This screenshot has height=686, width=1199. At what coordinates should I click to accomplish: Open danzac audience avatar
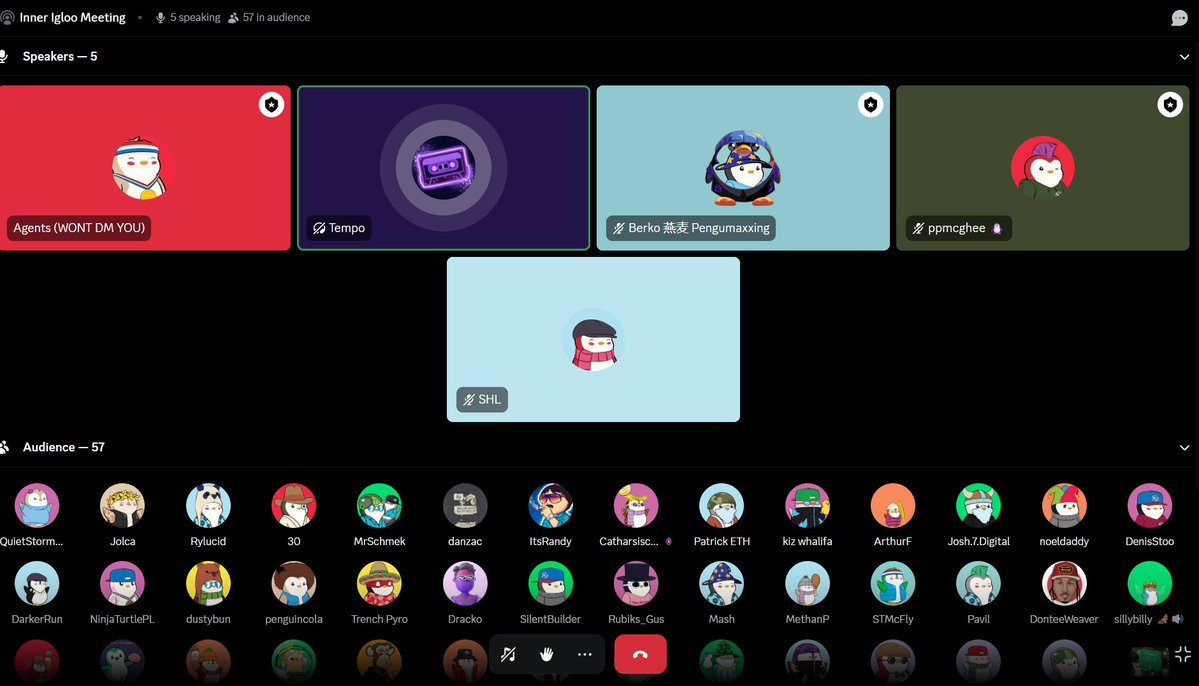pyautogui.click(x=465, y=506)
